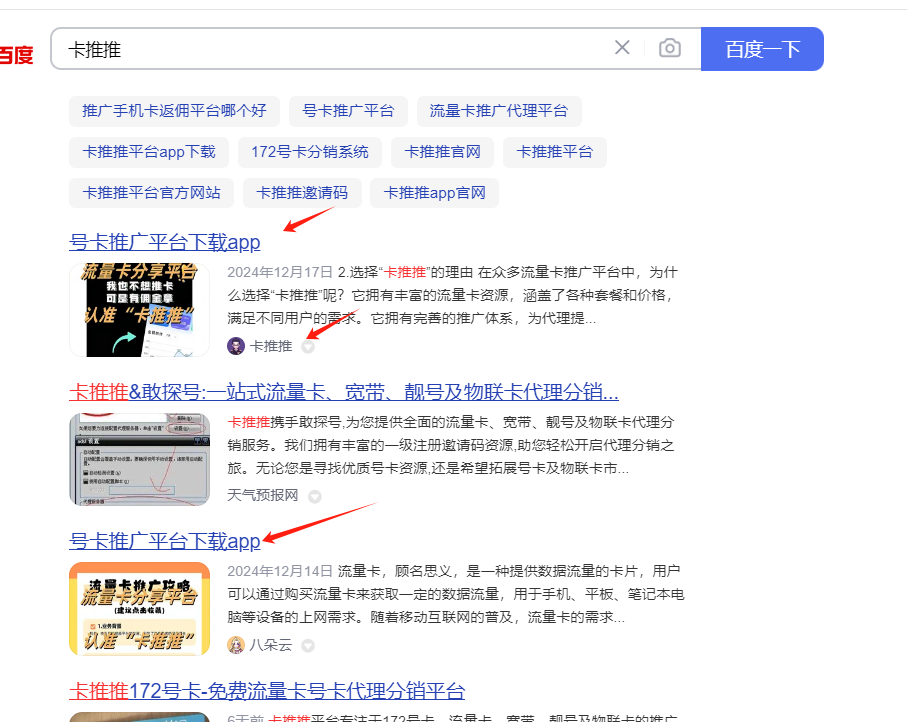Open 天气预报网 source link
907x722 pixels.
263,496
